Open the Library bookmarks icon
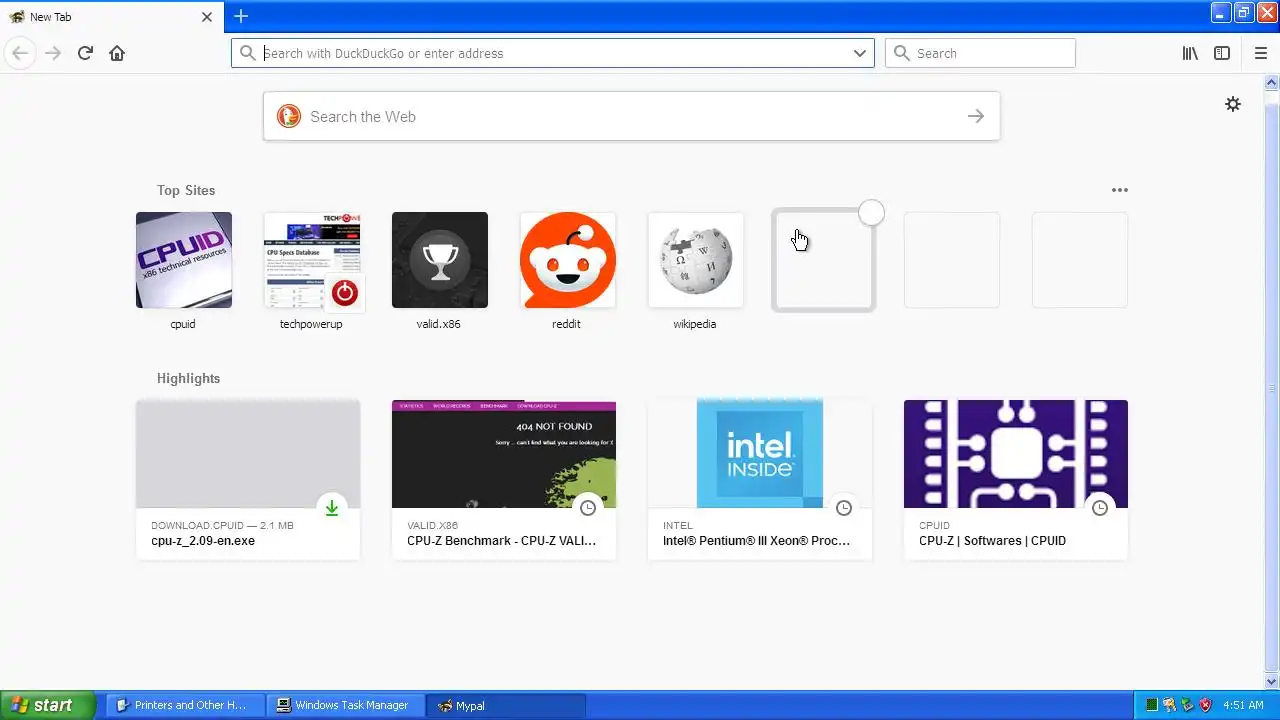Image resolution: width=1280 pixels, height=720 pixels. point(1190,53)
